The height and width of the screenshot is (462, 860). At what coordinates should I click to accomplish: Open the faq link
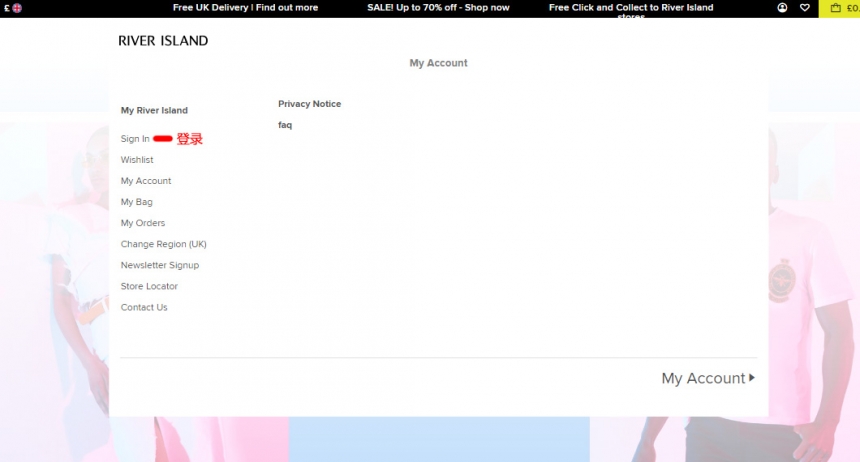(285, 125)
